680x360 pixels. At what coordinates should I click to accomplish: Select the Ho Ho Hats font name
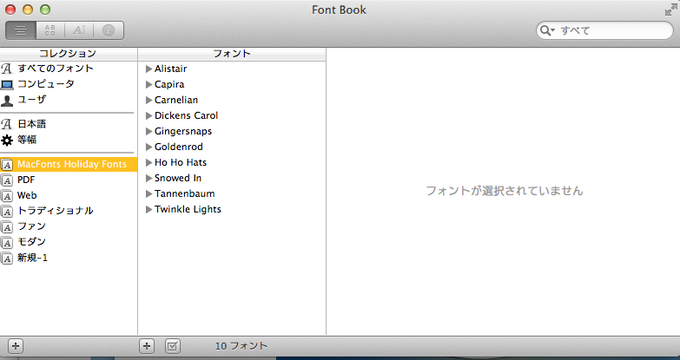(x=180, y=162)
